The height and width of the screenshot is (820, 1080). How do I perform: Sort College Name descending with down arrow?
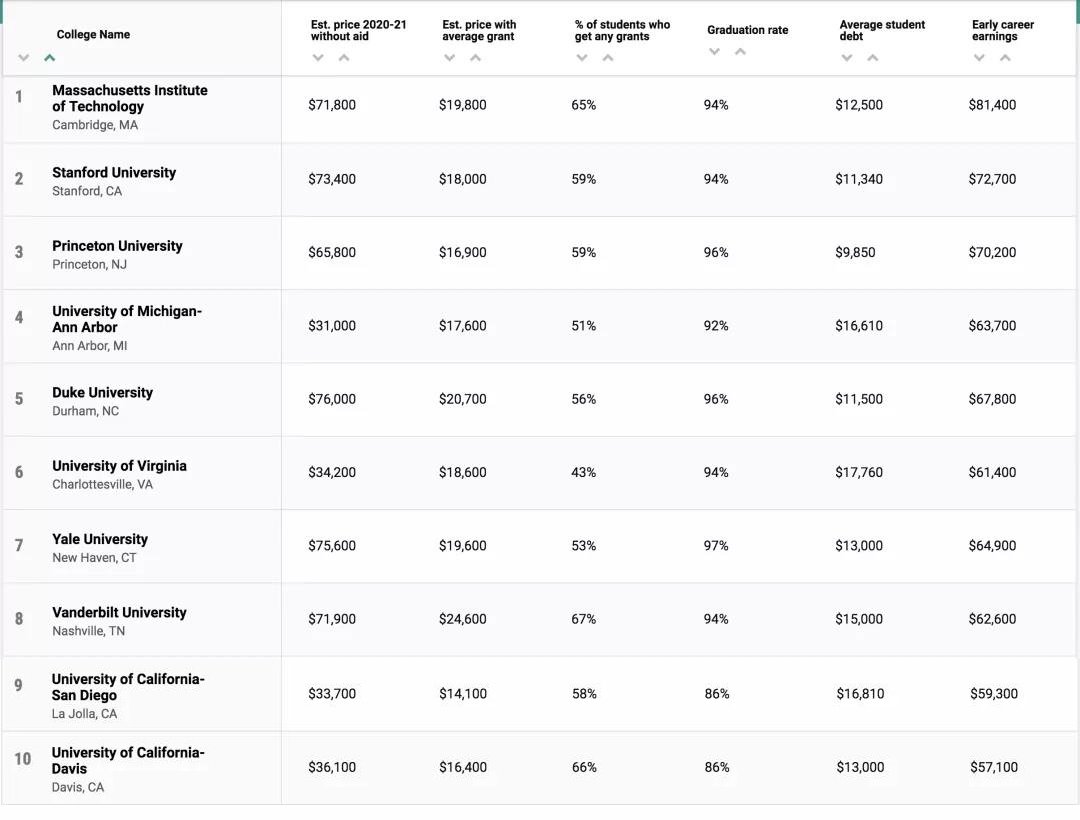click(x=24, y=58)
